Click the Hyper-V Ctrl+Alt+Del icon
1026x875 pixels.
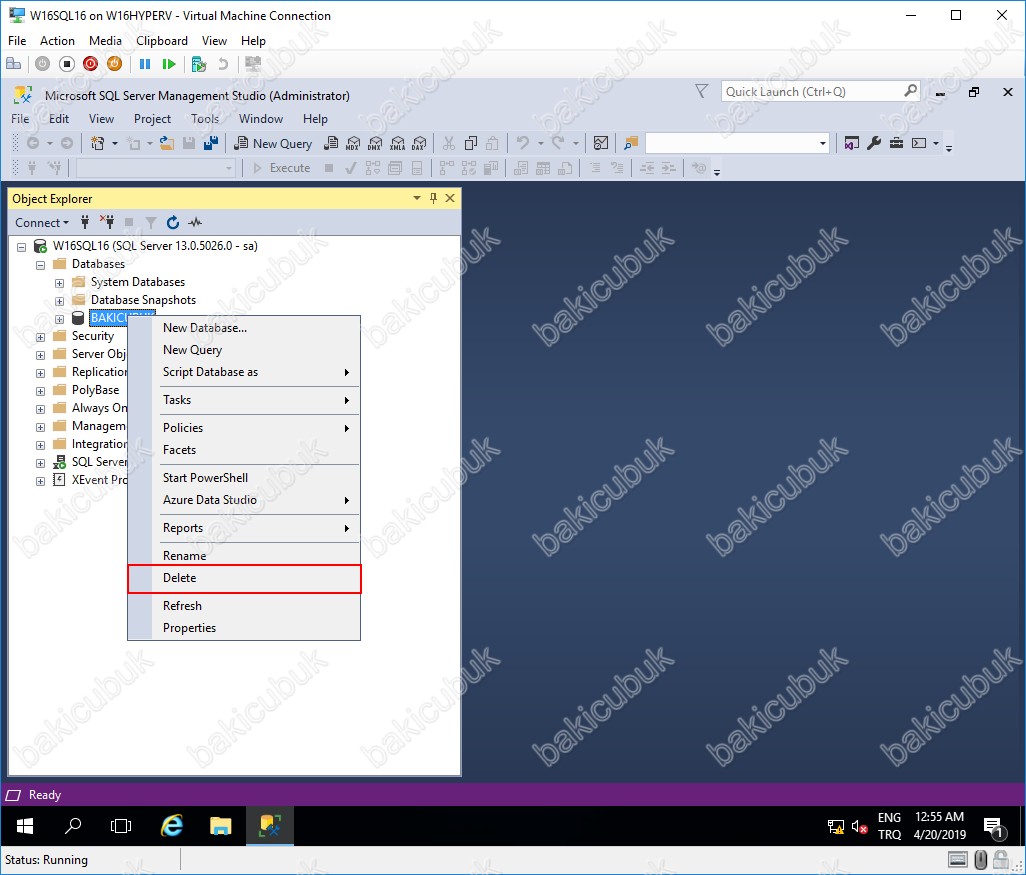click(x=13, y=64)
